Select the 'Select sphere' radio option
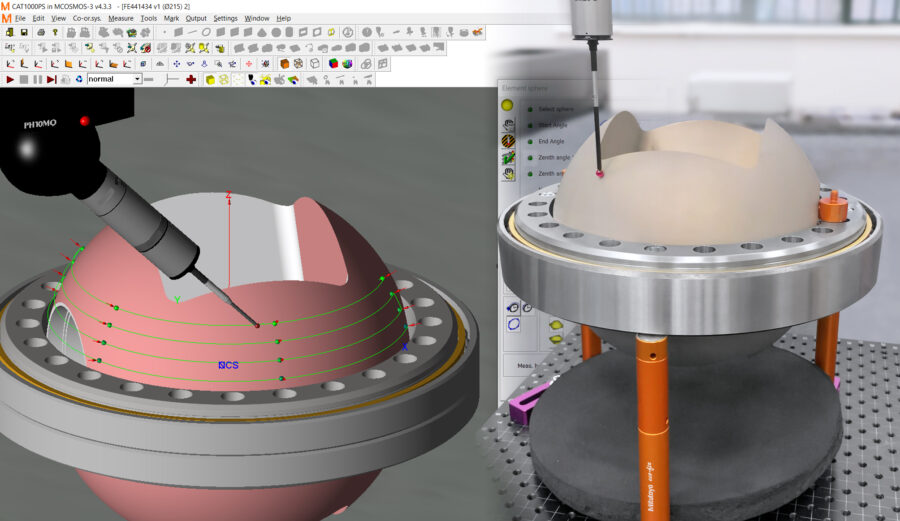Image resolution: width=900 pixels, height=521 pixels. (x=529, y=108)
